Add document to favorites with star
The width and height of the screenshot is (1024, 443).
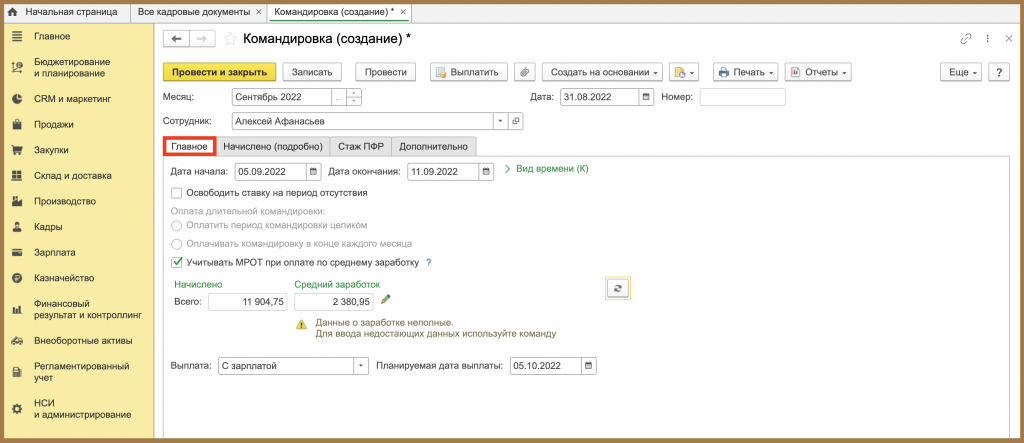click(230, 39)
